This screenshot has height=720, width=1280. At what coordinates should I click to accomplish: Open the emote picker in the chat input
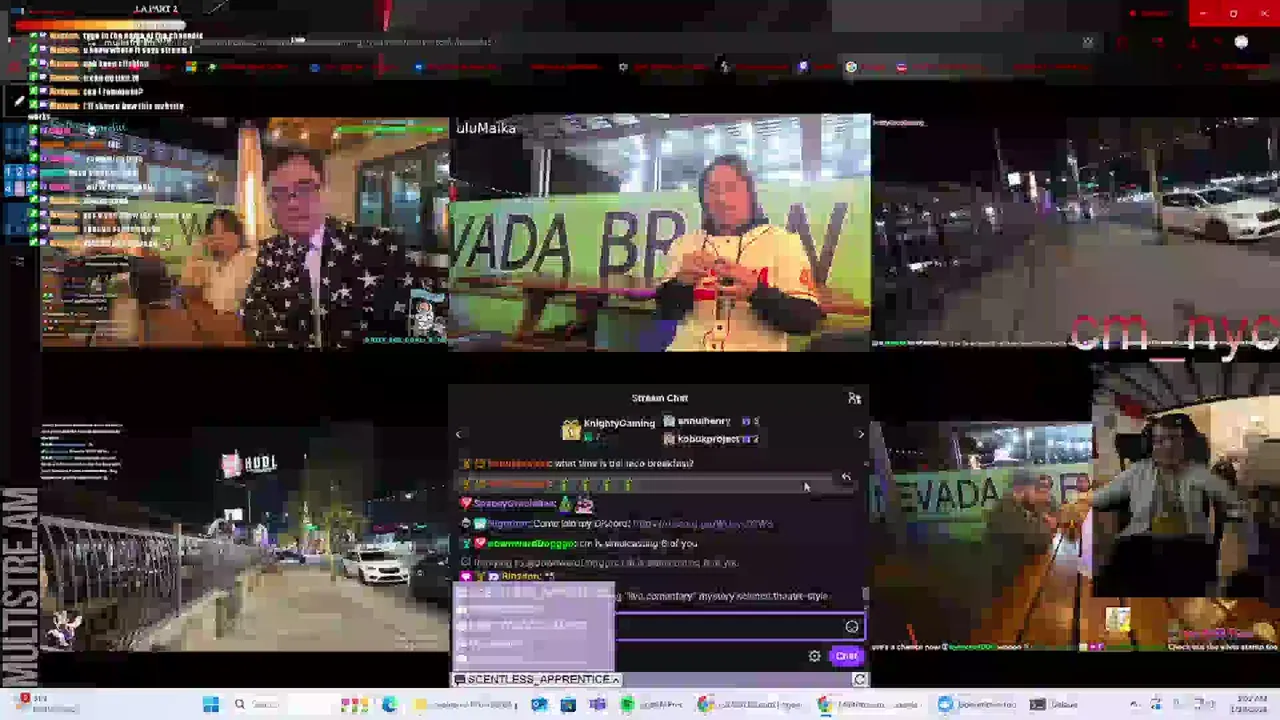852,627
